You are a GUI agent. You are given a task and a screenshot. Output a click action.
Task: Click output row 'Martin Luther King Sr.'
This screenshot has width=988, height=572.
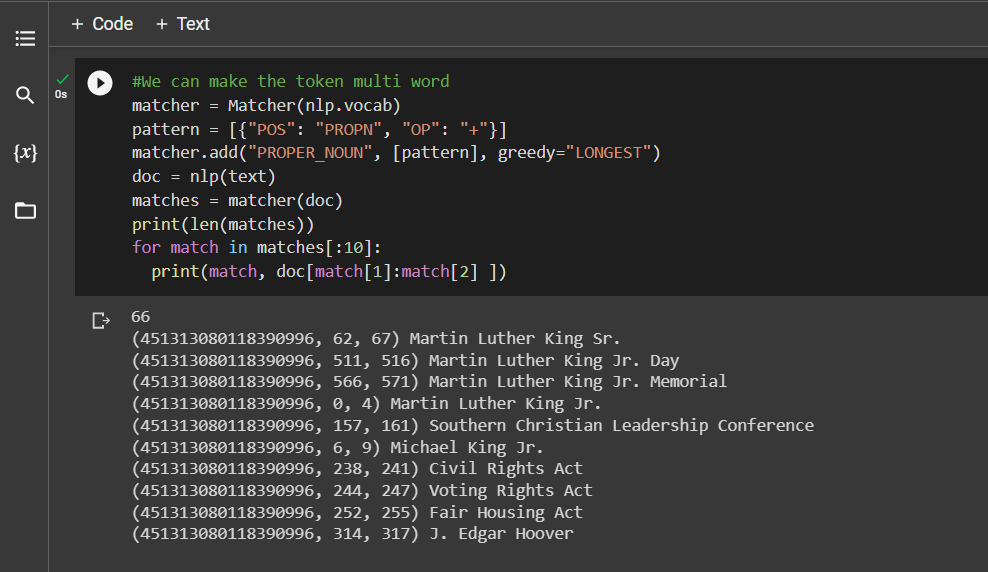coord(376,339)
